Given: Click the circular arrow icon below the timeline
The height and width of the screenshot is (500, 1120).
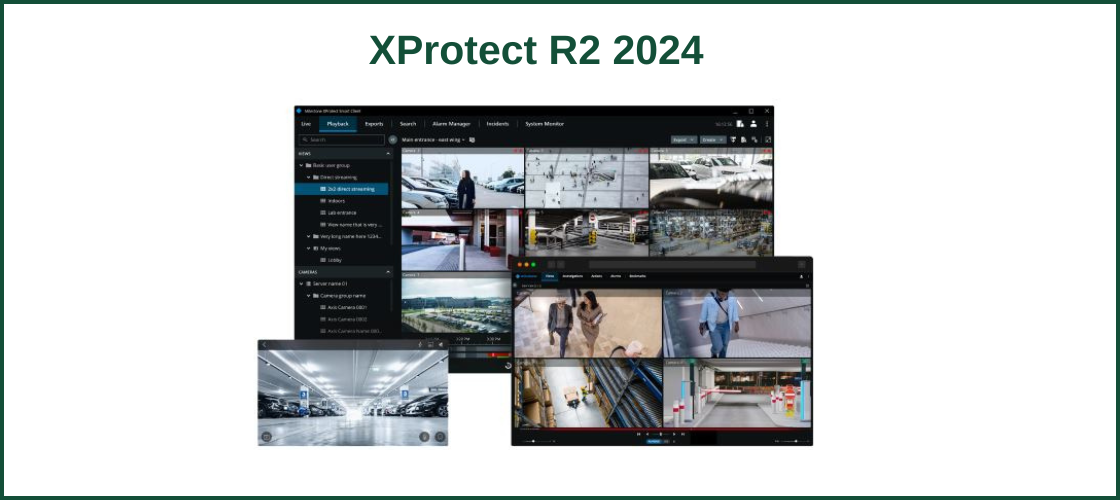Looking at the screenshot, I should coord(508,365).
